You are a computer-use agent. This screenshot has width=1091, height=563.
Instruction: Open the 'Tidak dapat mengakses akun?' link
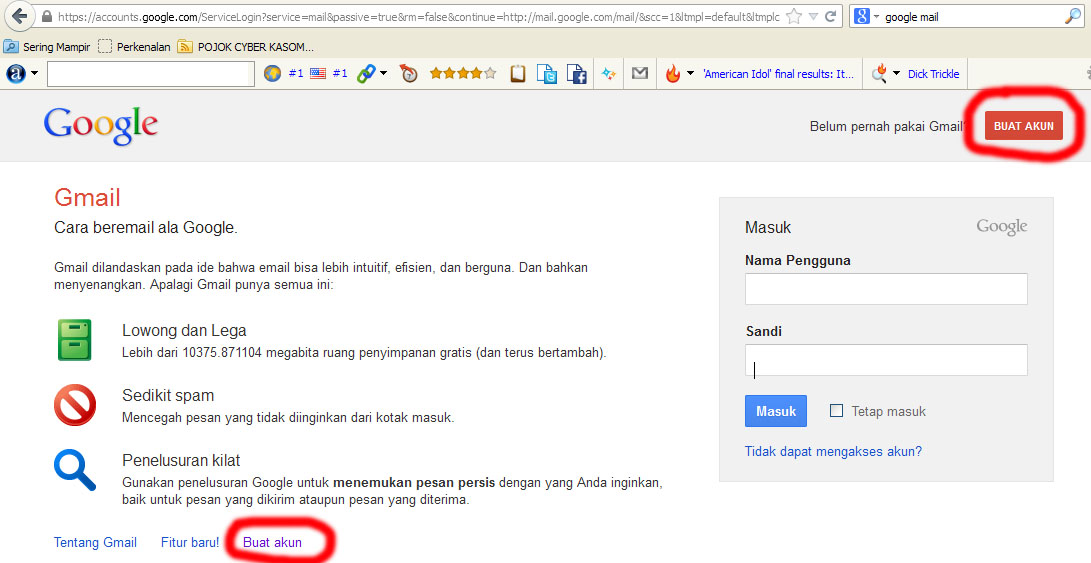833,452
